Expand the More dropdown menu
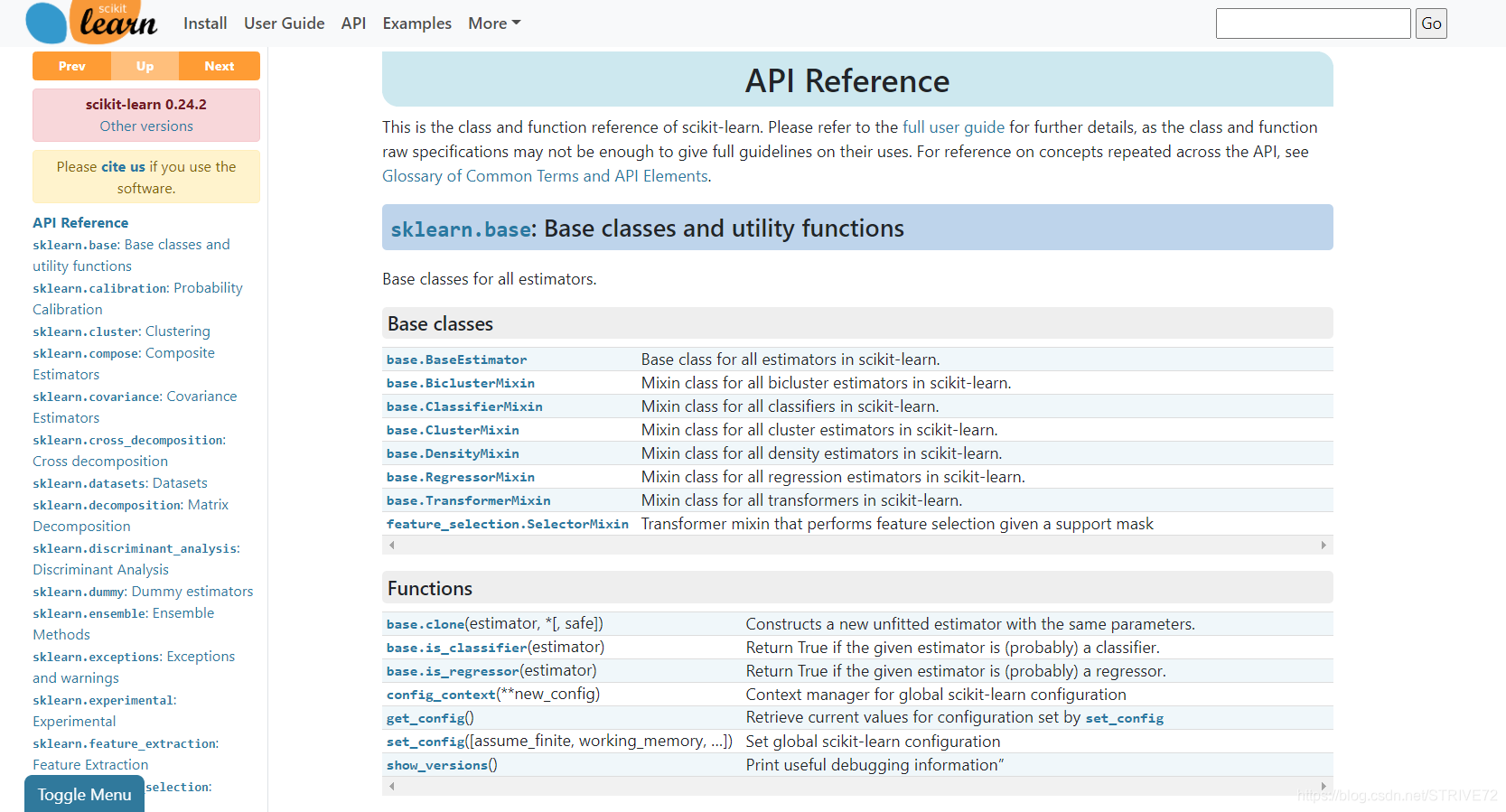The width and height of the screenshot is (1506, 812). [494, 23]
